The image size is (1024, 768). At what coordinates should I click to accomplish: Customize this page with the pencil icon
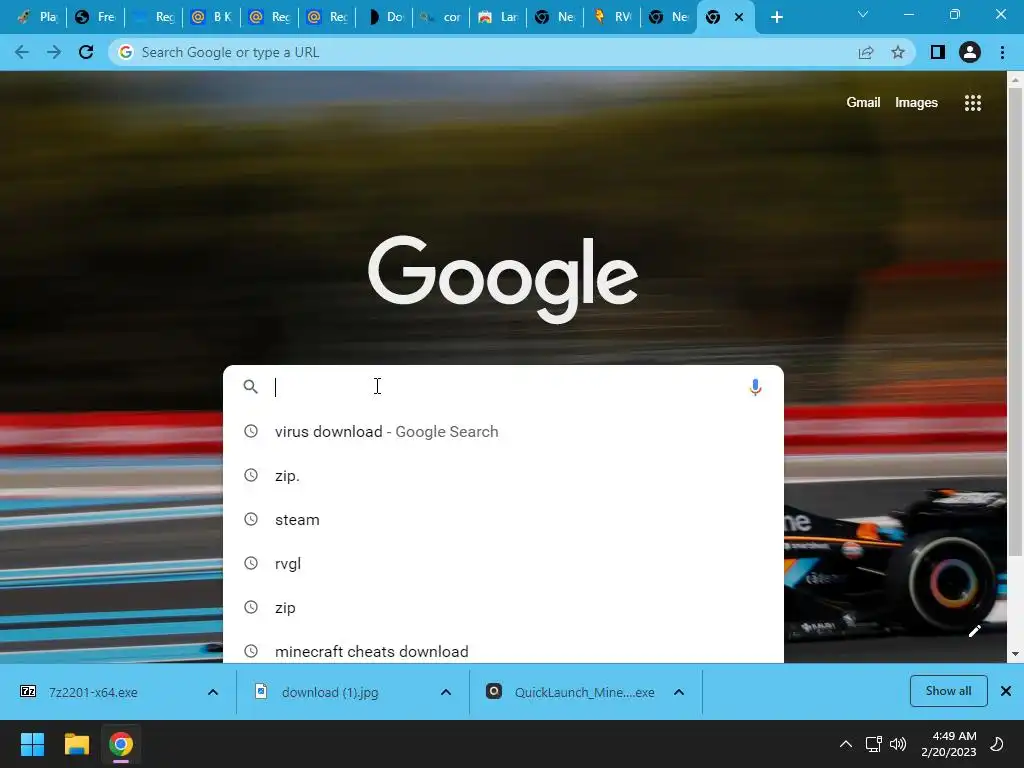[974, 631]
